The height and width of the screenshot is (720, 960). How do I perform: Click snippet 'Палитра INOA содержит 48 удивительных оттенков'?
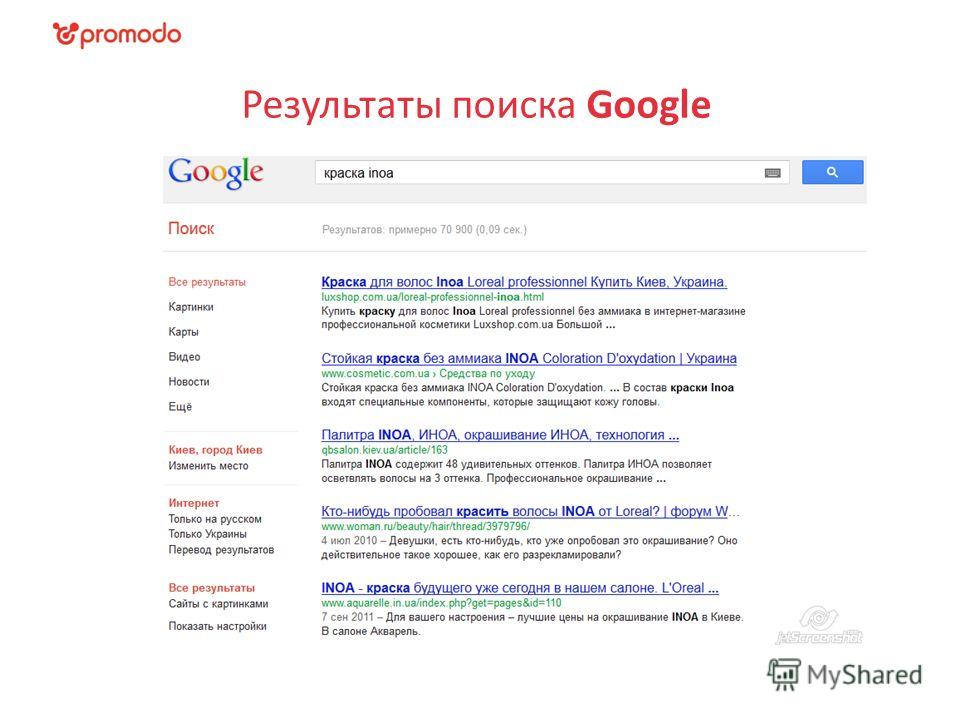[x=449, y=465]
